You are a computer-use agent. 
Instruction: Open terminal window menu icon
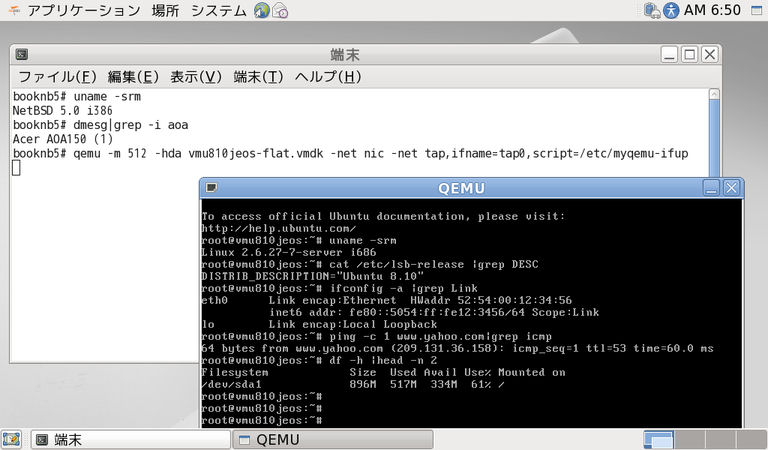coord(22,54)
